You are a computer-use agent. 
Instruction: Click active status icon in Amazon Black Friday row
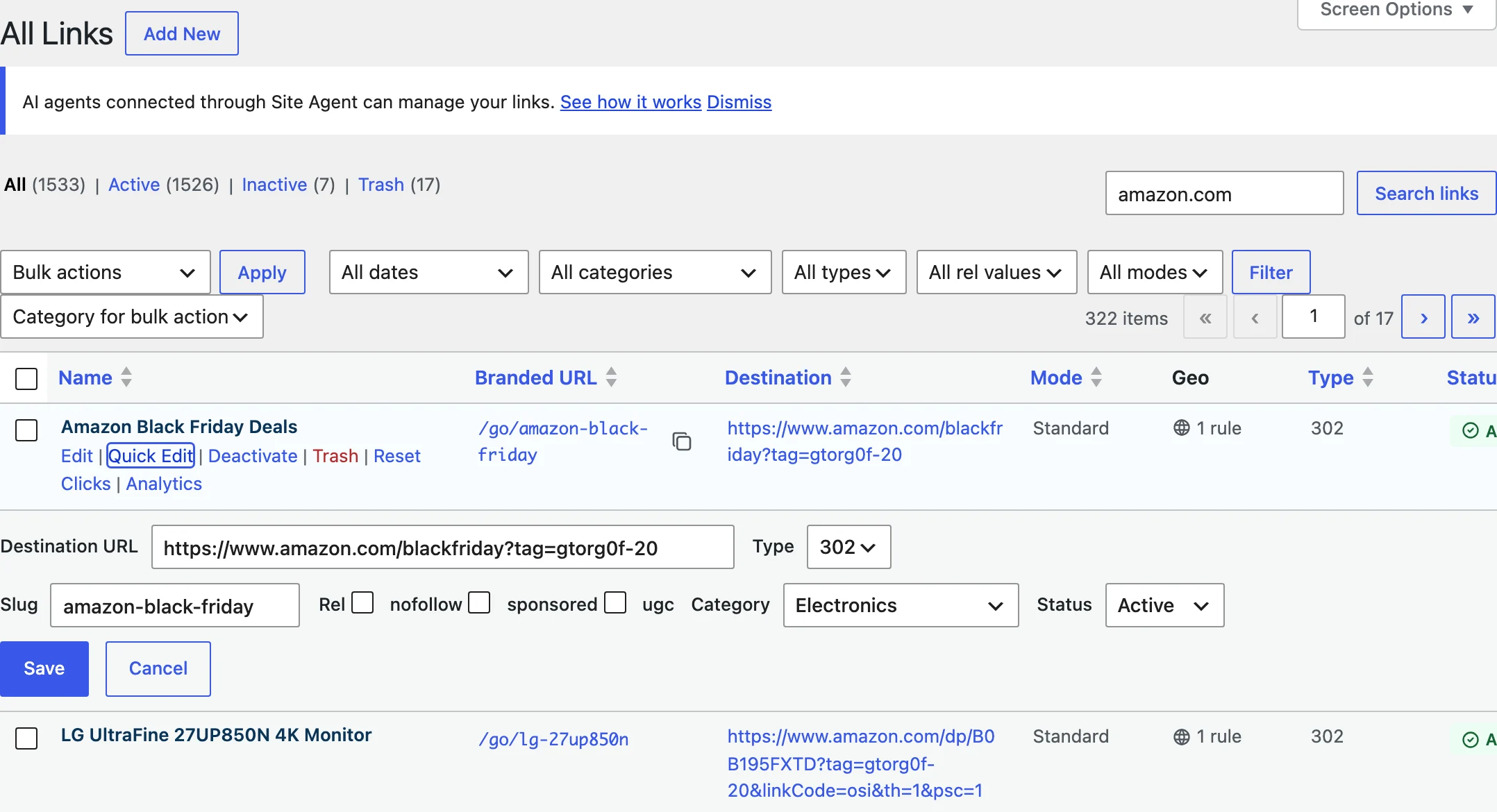(x=1470, y=431)
